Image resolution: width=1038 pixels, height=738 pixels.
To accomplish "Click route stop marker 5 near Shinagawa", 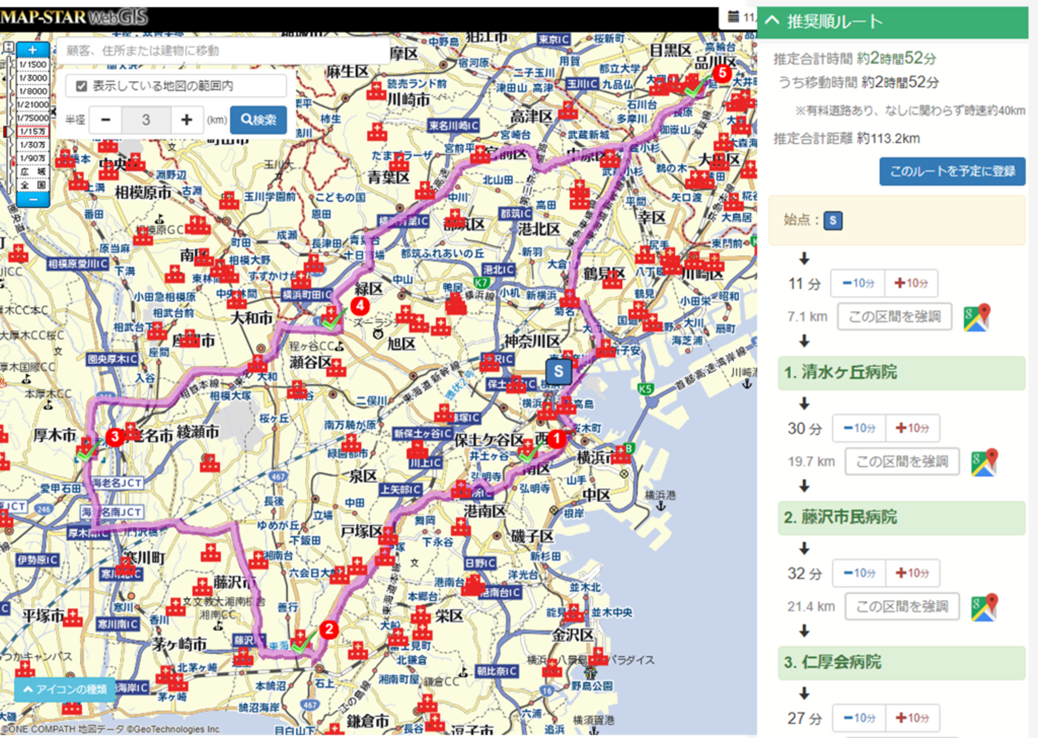I will (x=722, y=73).
